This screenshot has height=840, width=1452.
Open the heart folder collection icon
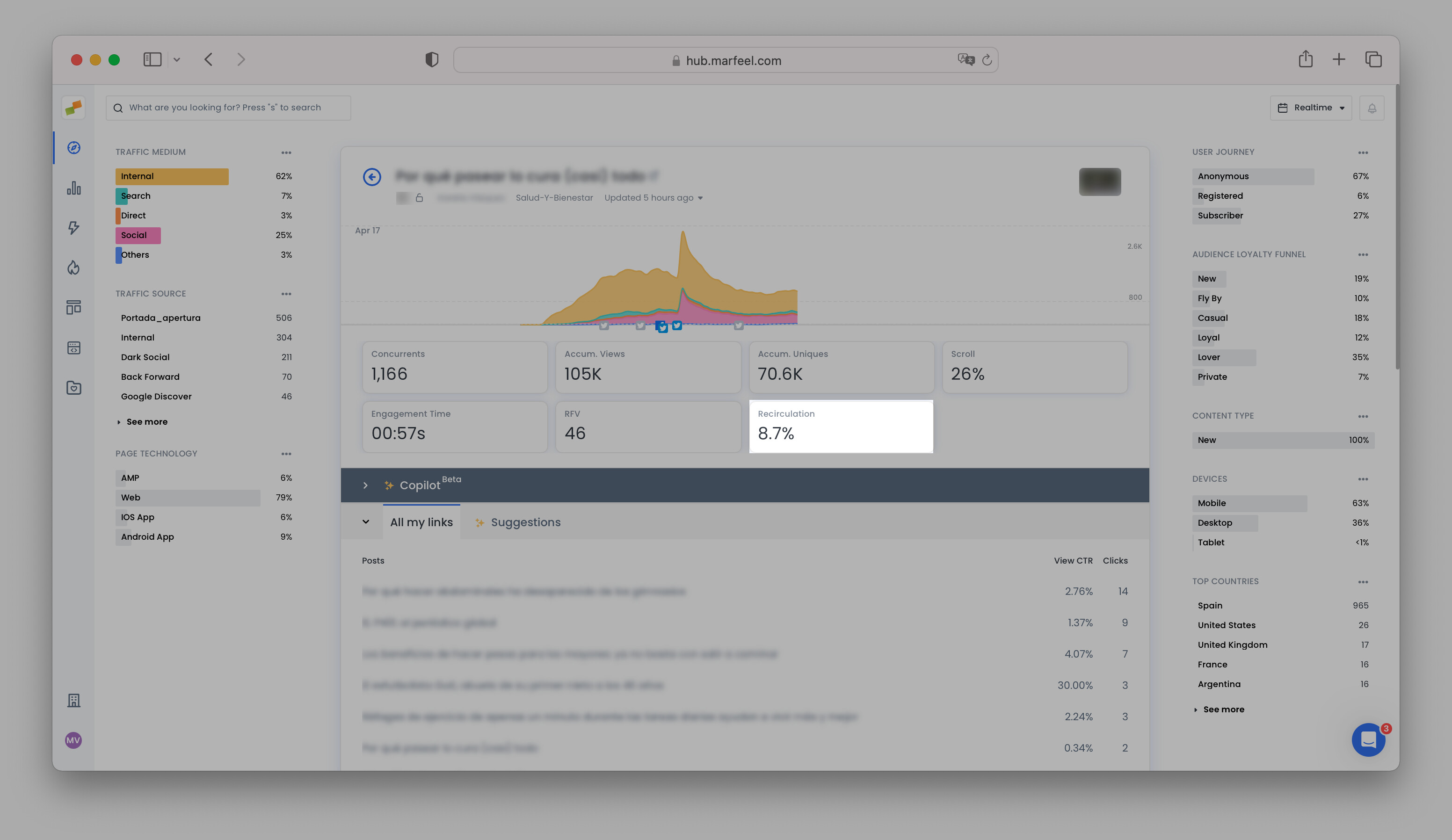(74, 388)
